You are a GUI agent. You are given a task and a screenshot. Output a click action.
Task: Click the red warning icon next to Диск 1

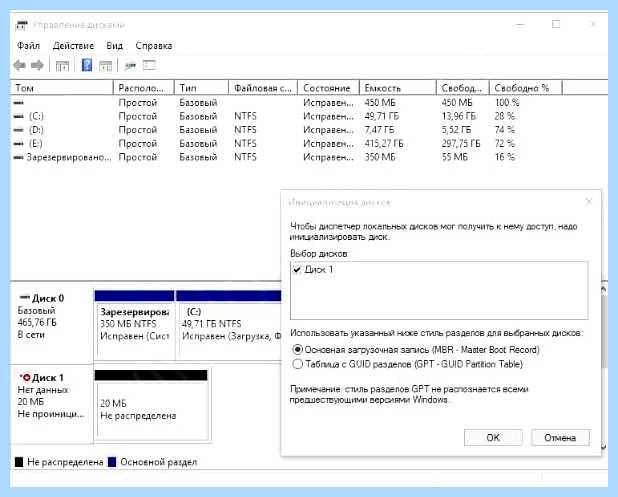click(x=26, y=378)
